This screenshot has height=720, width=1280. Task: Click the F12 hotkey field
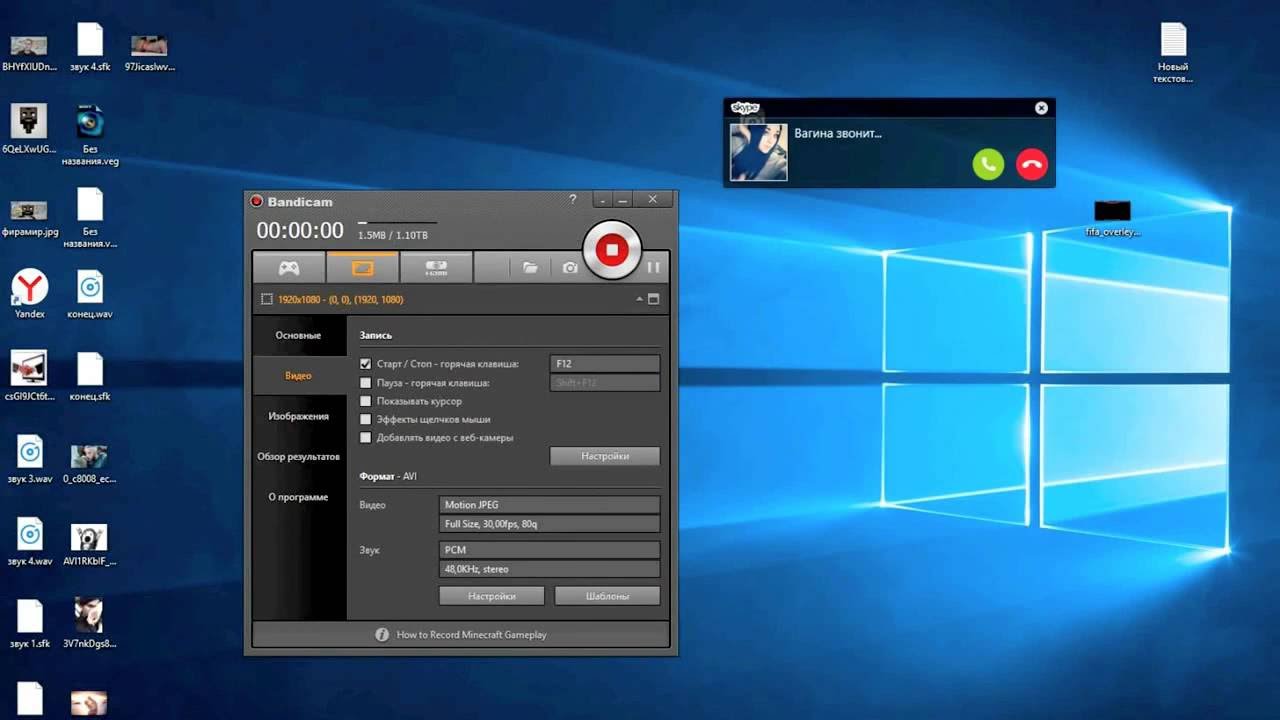[x=605, y=364]
